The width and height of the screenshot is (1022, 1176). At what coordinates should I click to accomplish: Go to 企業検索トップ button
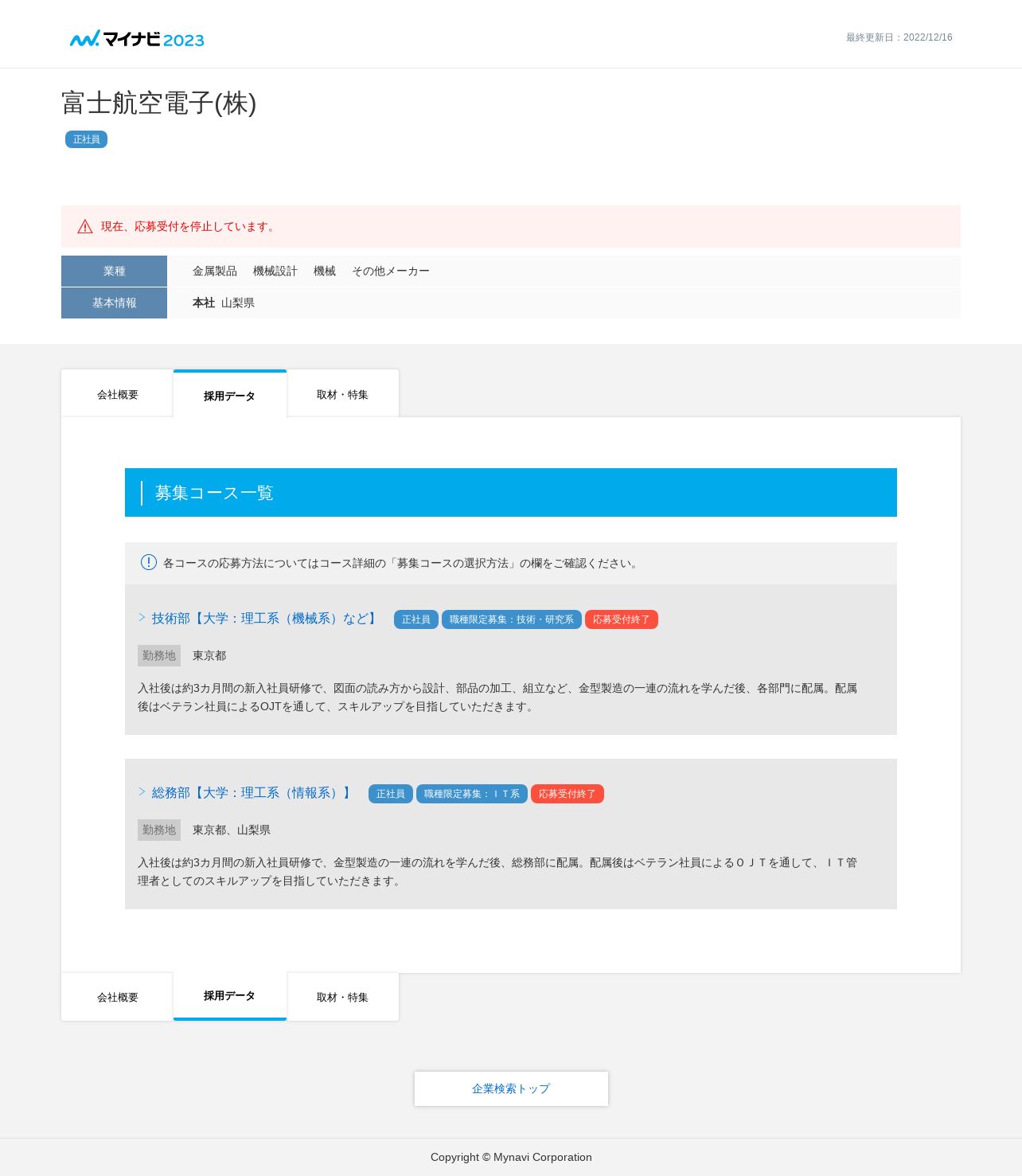click(511, 1088)
